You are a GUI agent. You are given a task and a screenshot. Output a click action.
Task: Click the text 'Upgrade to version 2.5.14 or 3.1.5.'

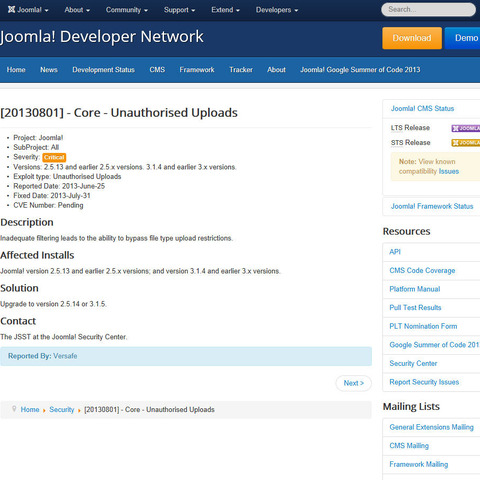(x=53, y=304)
